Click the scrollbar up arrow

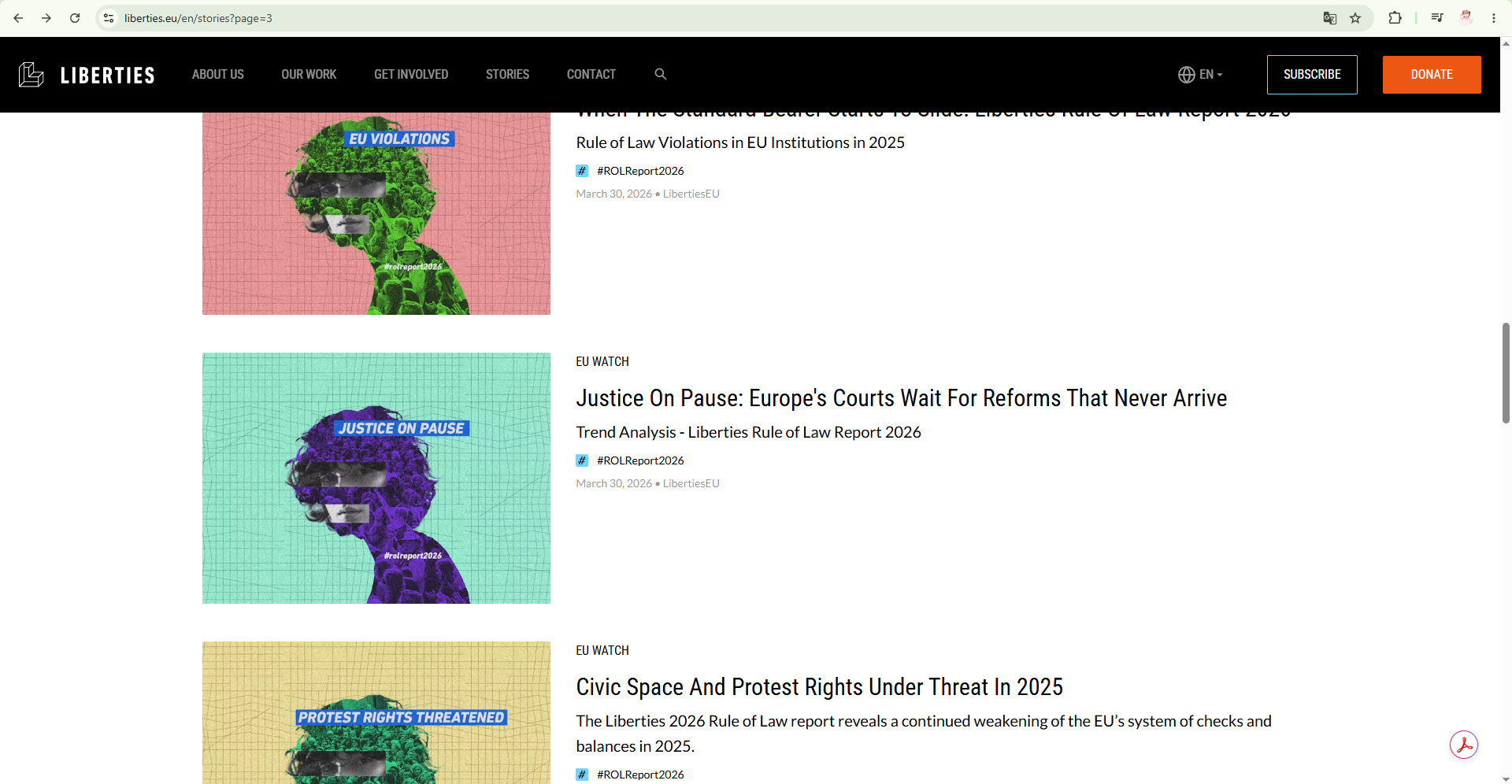pos(1506,43)
